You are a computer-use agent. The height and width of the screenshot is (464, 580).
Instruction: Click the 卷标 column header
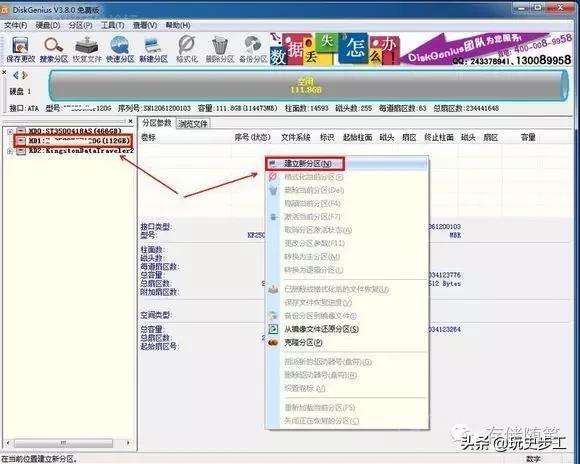pos(149,137)
